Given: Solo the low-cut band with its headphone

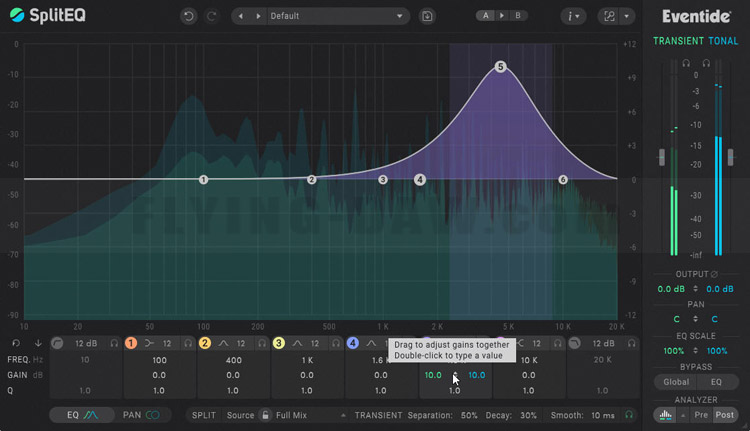Looking at the screenshot, I should coord(114,343).
